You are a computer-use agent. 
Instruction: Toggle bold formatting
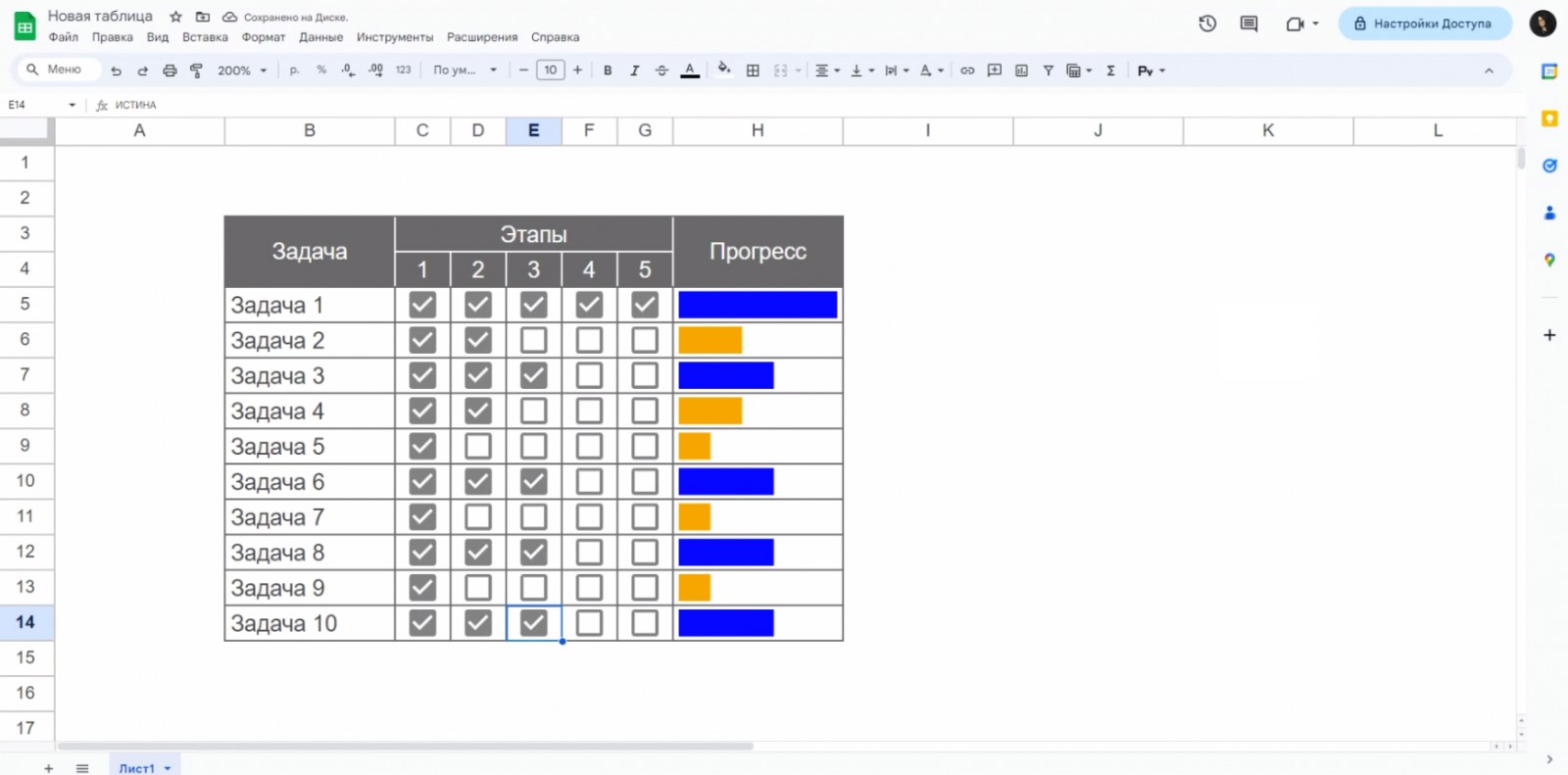[608, 71]
